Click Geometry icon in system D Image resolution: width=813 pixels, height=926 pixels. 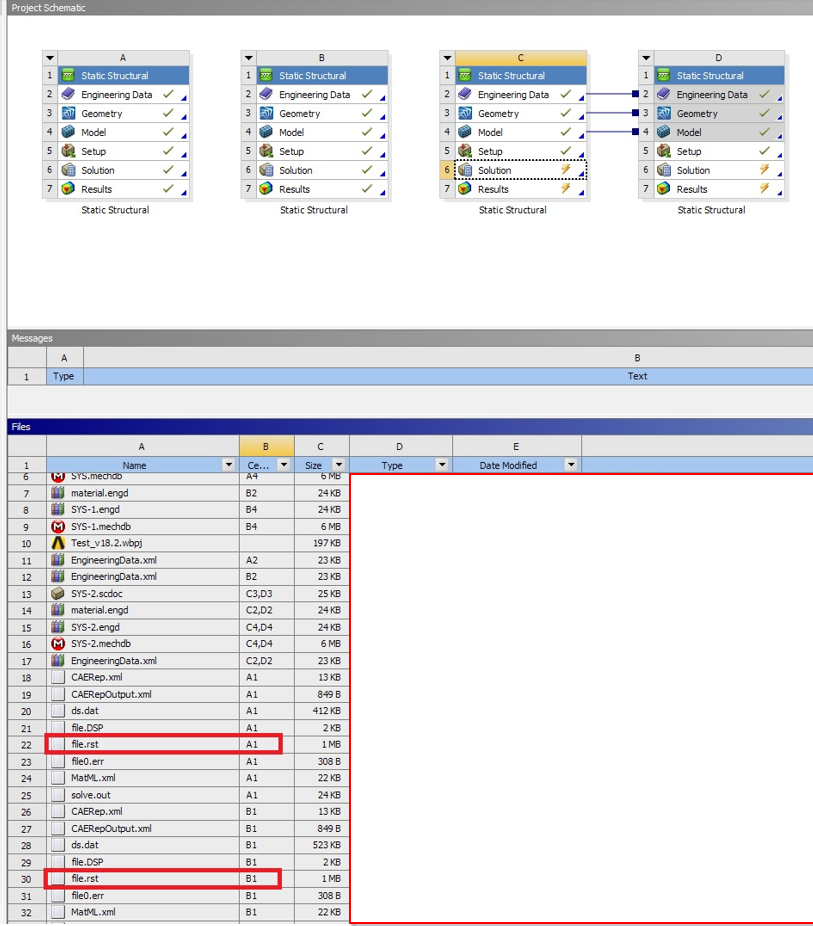(664, 113)
